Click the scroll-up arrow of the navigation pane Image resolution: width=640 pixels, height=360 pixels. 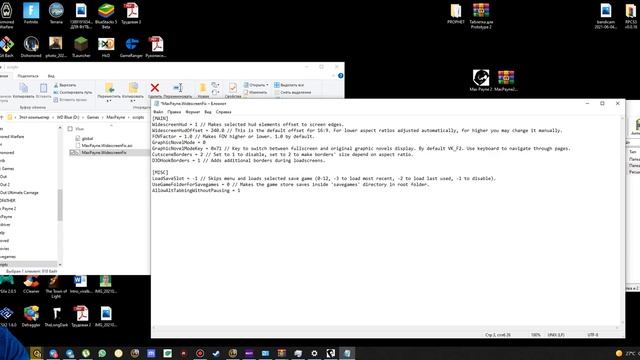click(60, 128)
